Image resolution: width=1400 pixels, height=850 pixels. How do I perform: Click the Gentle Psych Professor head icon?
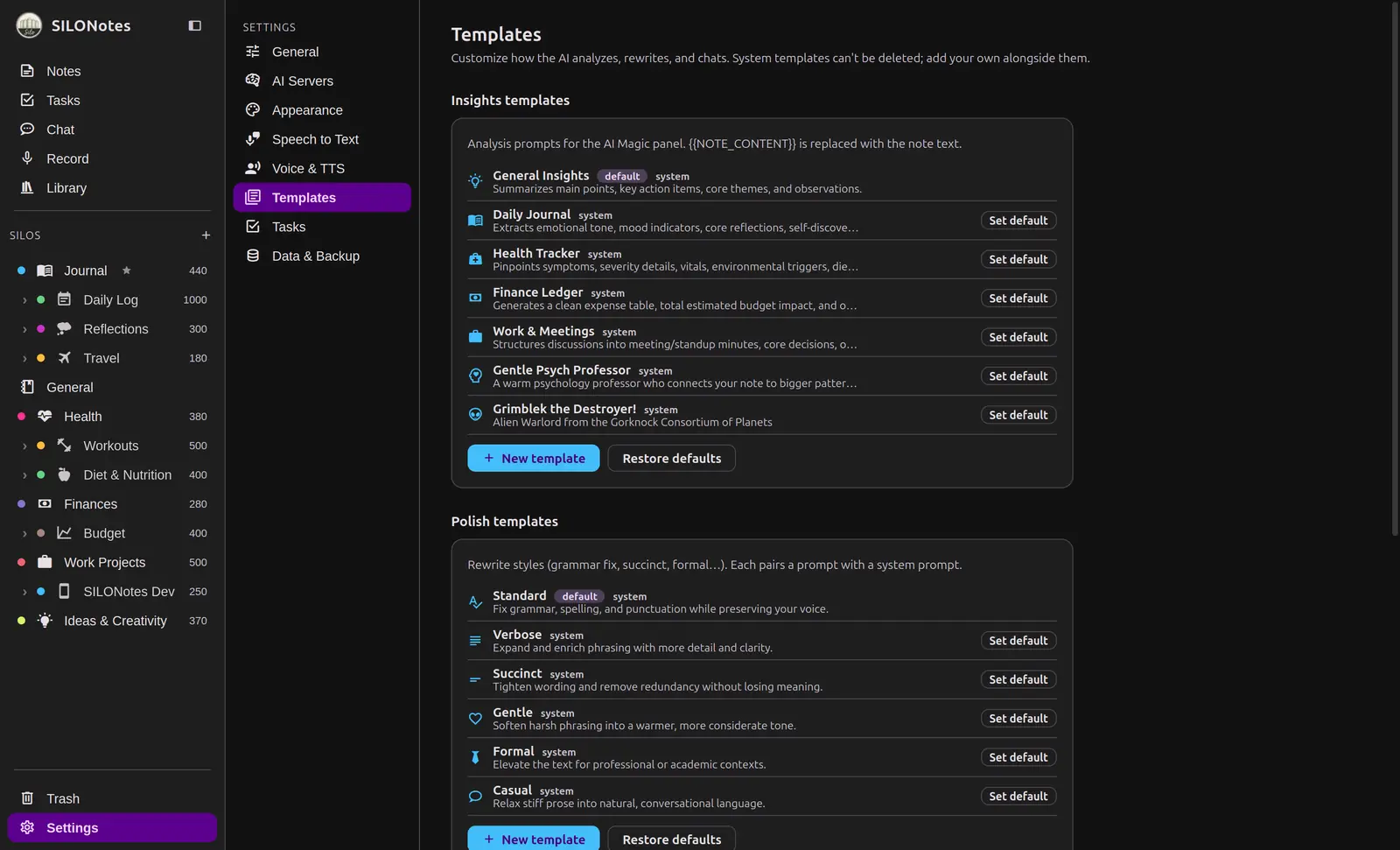[x=475, y=376]
